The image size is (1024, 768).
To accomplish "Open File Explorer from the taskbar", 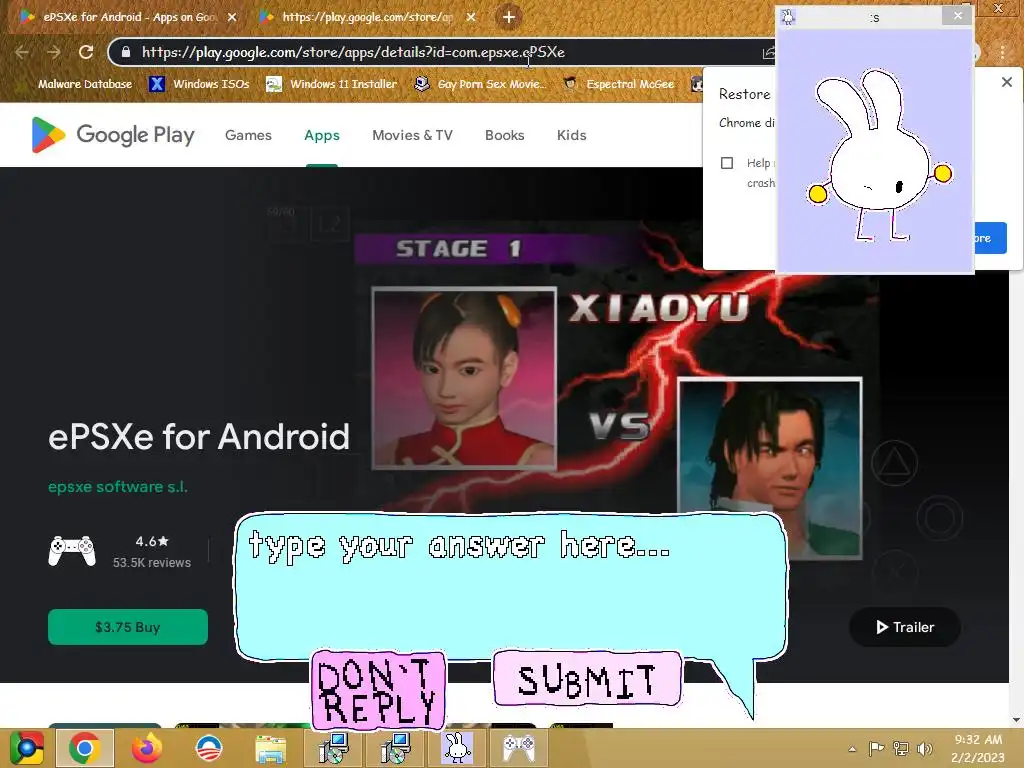I will click(x=270, y=748).
